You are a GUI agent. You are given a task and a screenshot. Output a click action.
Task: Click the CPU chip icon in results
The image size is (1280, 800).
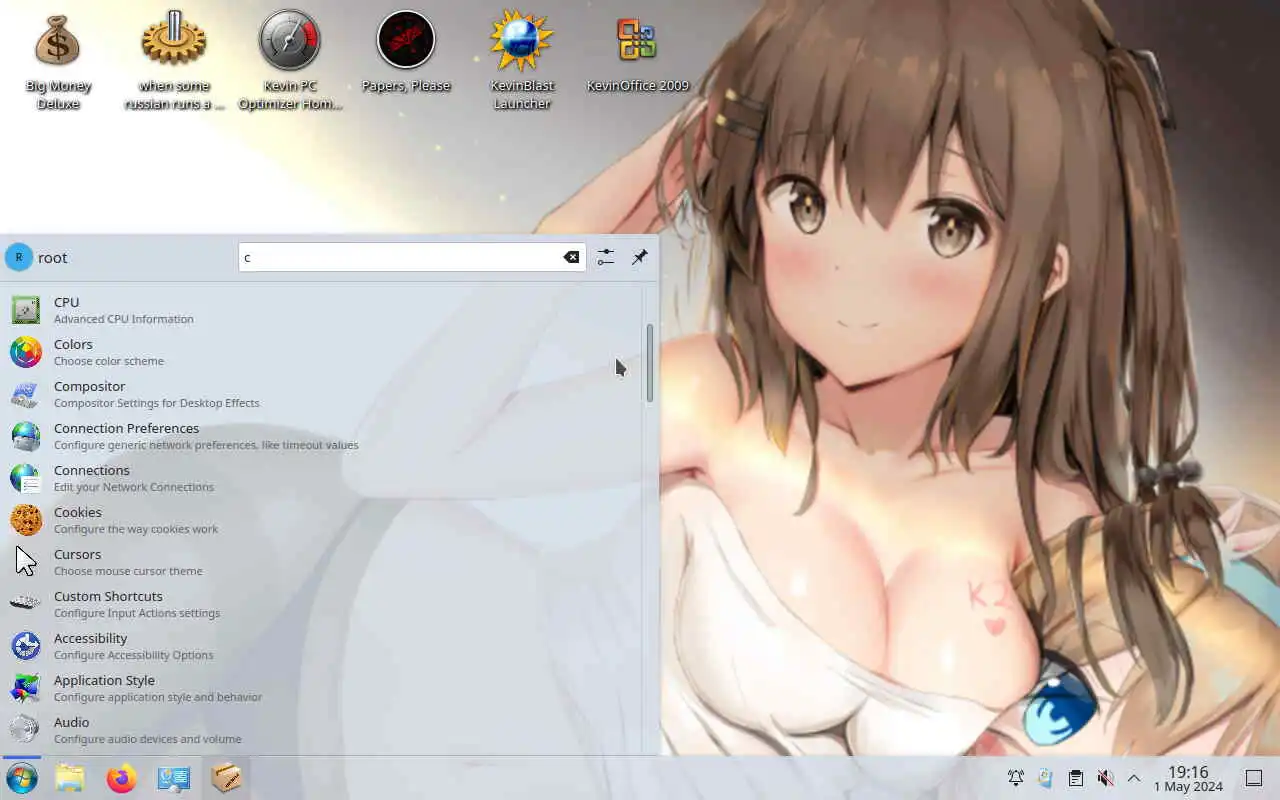click(26, 310)
